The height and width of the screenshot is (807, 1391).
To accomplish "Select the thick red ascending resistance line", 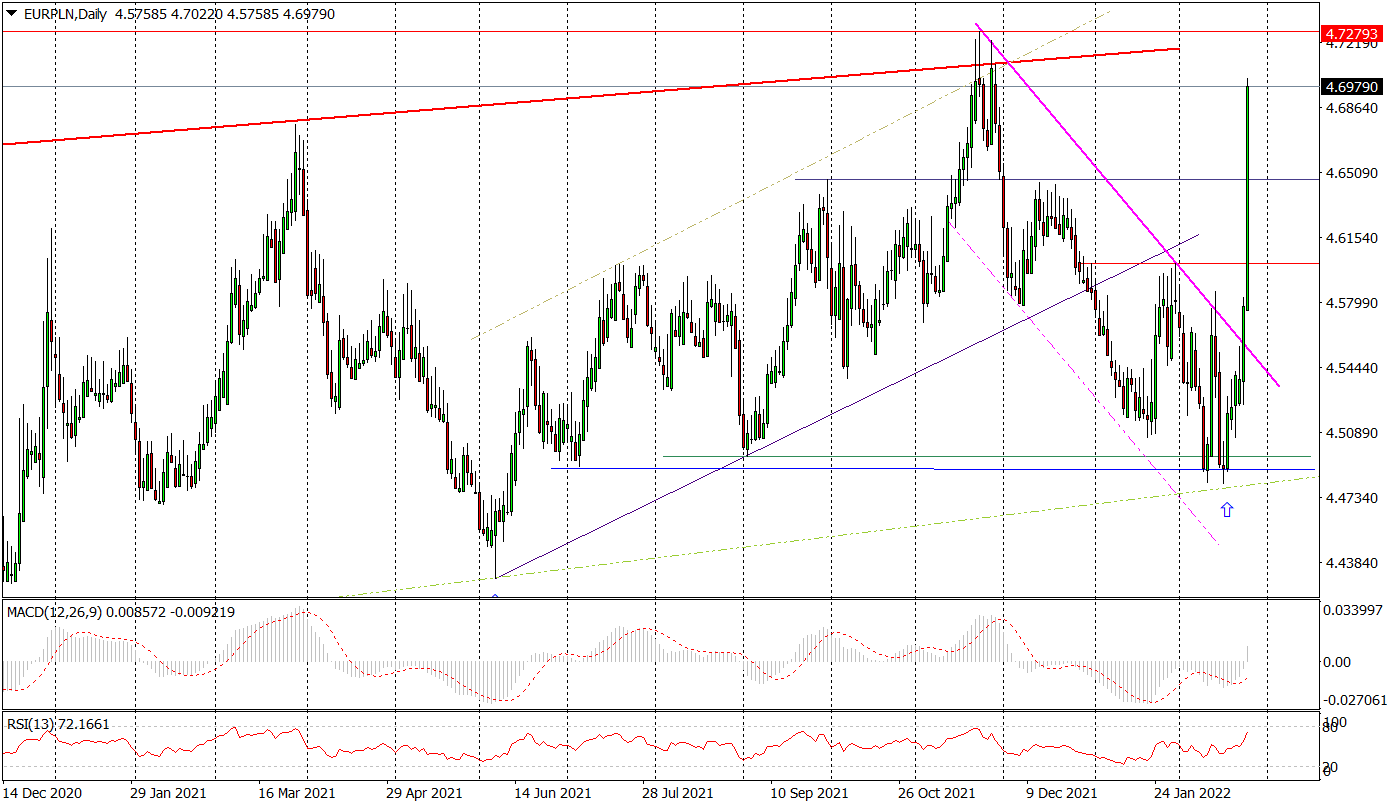I will (590, 96).
